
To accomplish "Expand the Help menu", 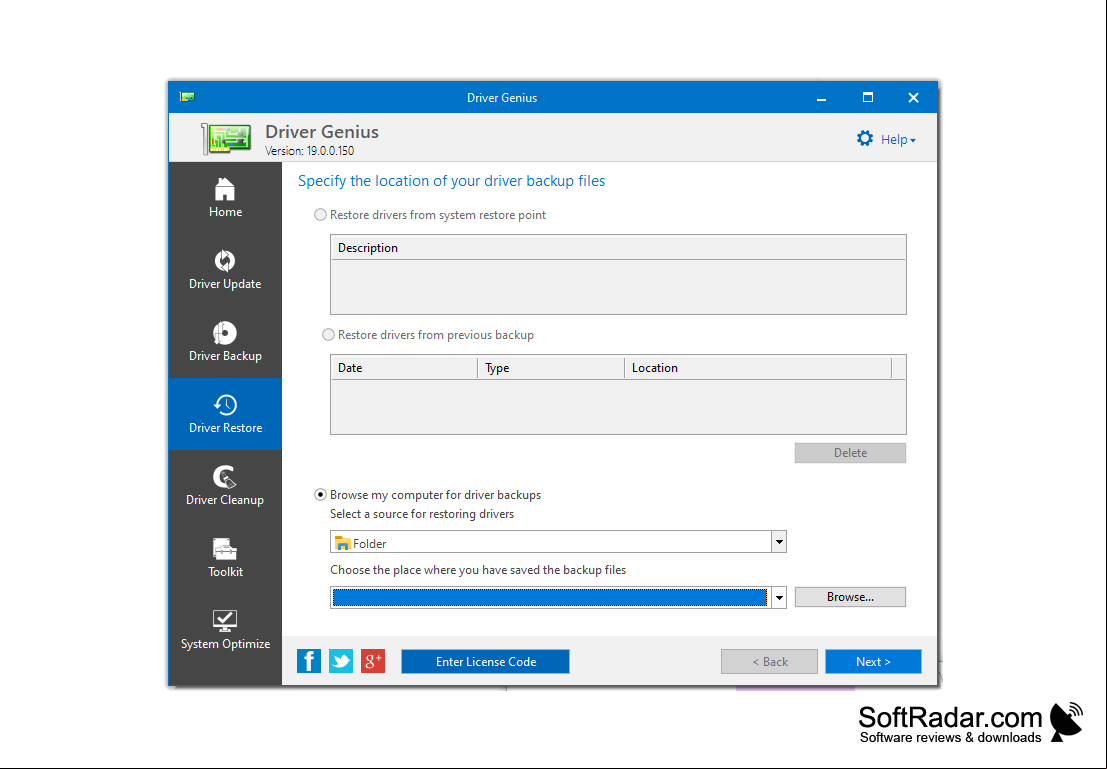I will click(898, 140).
